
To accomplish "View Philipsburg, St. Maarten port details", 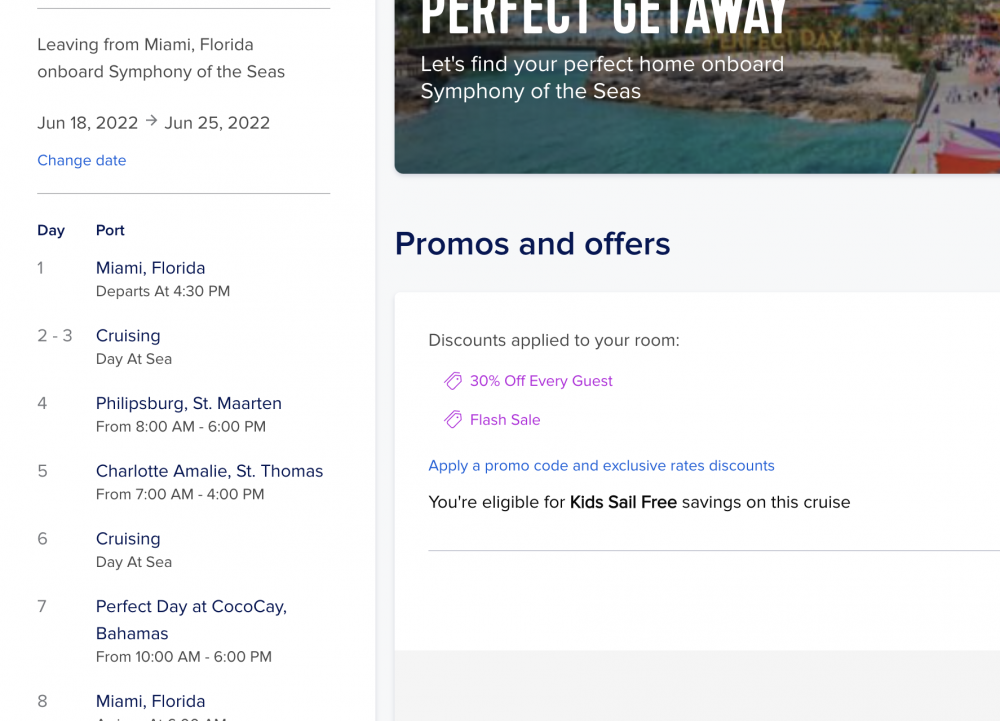I will pos(189,404).
